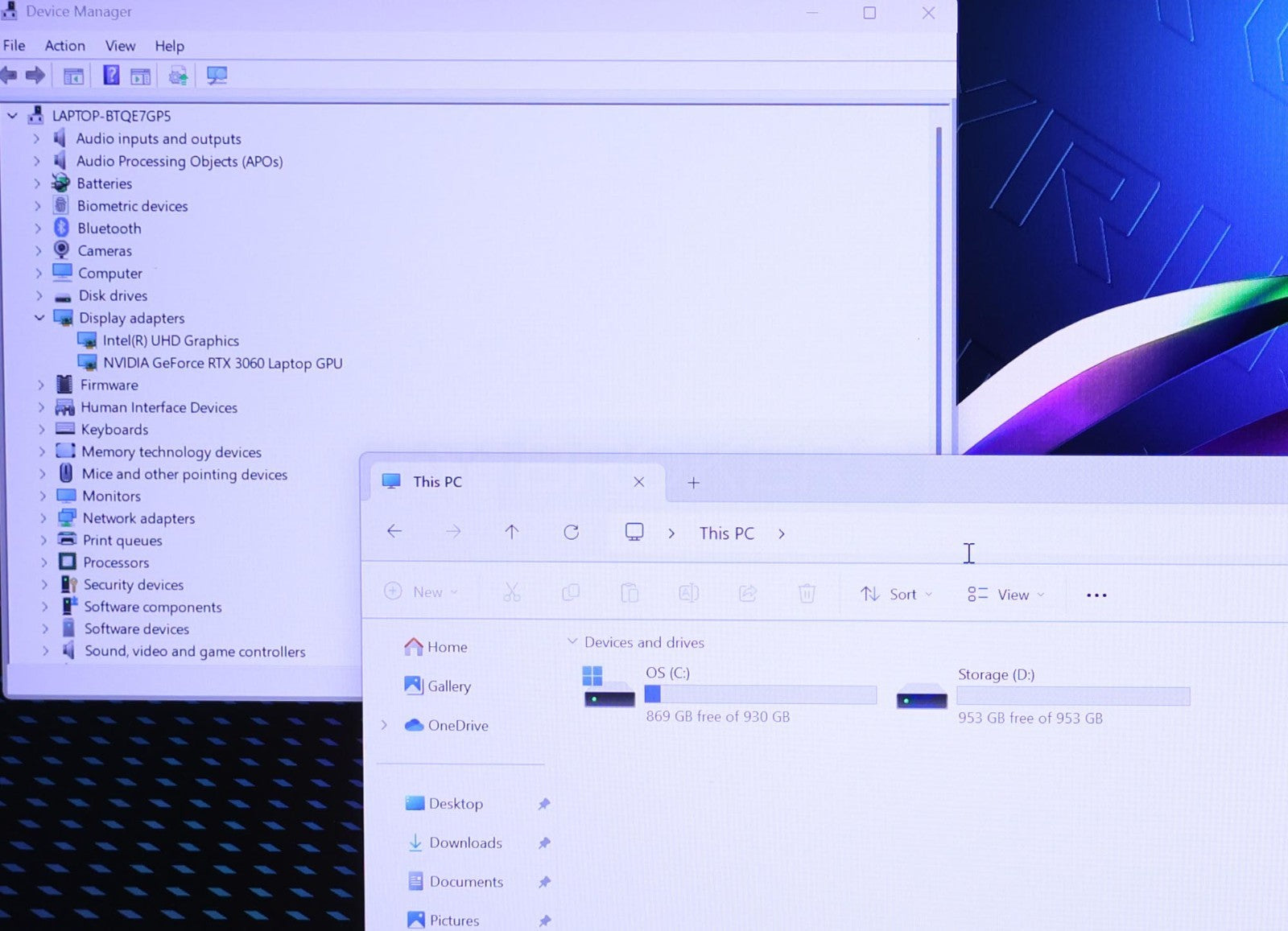Expand the Processors tree node
Screen dimensions: 1288x931
click(44, 562)
